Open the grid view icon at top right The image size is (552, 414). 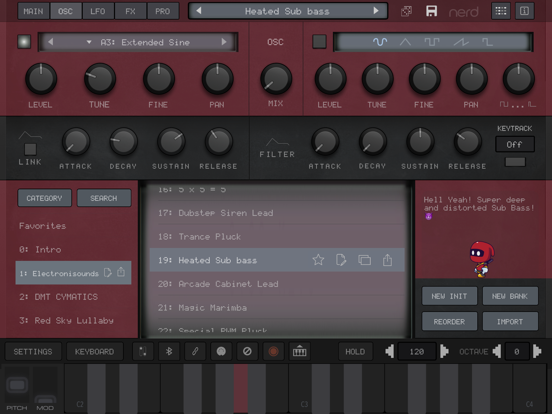pyautogui.click(x=501, y=11)
